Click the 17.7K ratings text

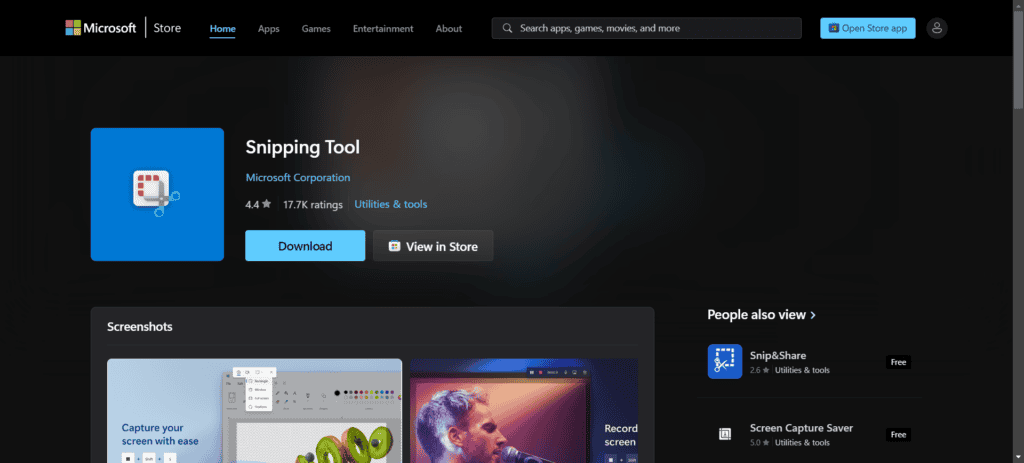[x=313, y=204]
